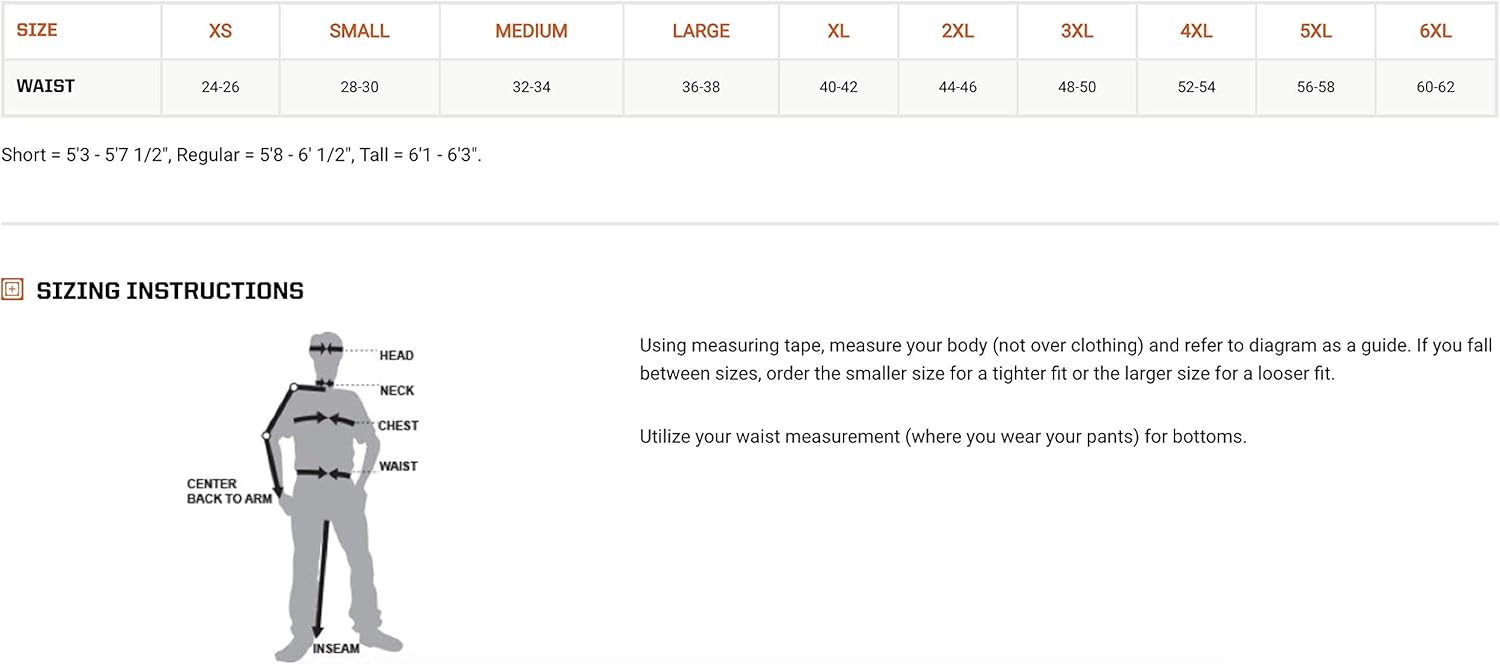Select the MEDIUM size column header
The image size is (1500, 664).
coord(531,31)
